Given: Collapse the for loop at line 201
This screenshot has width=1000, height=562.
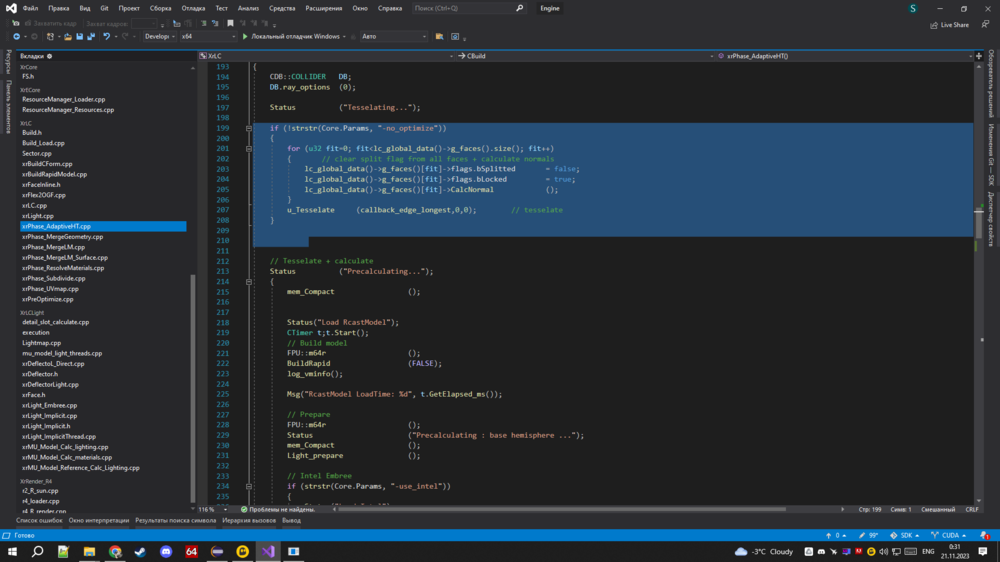Looking at the screenshot, I should [x=249, y=149].
